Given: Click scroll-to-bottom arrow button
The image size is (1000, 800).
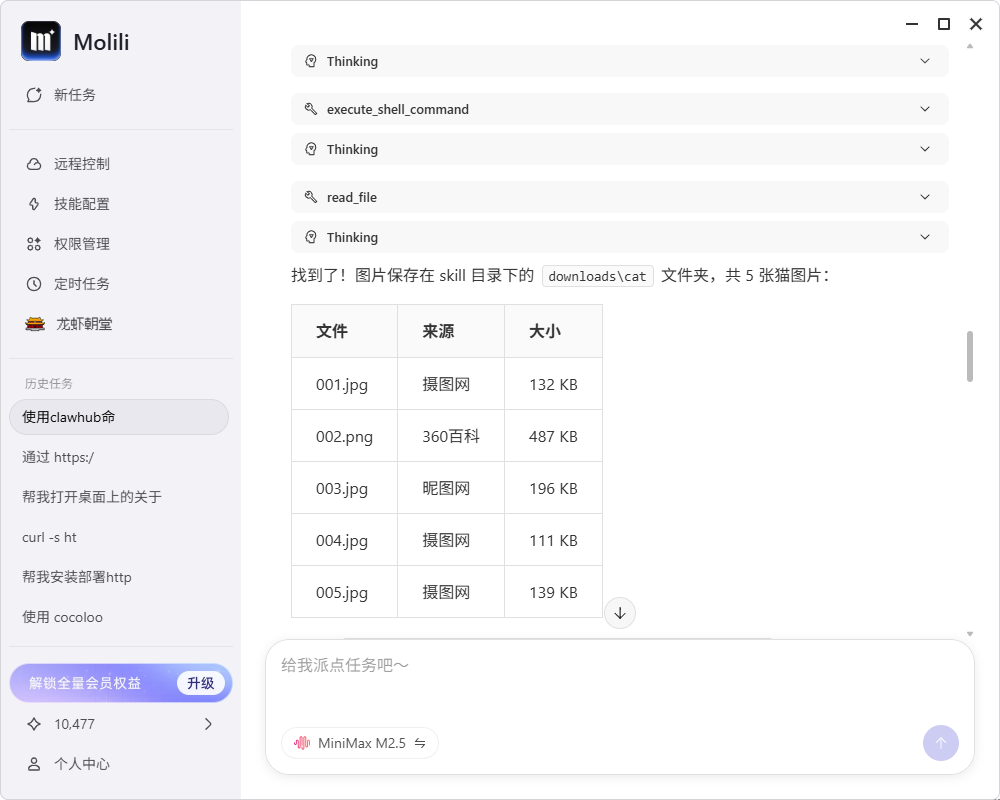Looking at the screenshot, I should pos(620,613).
